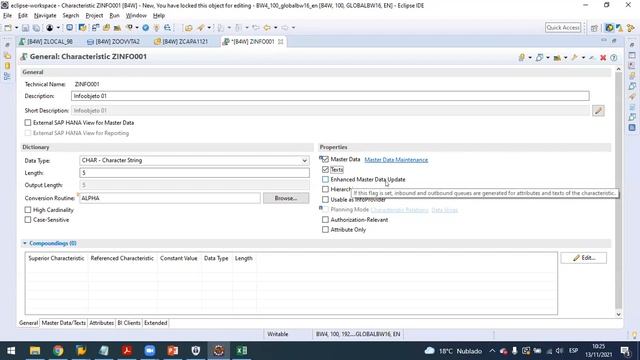The height and width of the screenshot is (360, 640).
Task: Open the Open Perspective icon near Quick Access
Action: click(x=594, y=28)
